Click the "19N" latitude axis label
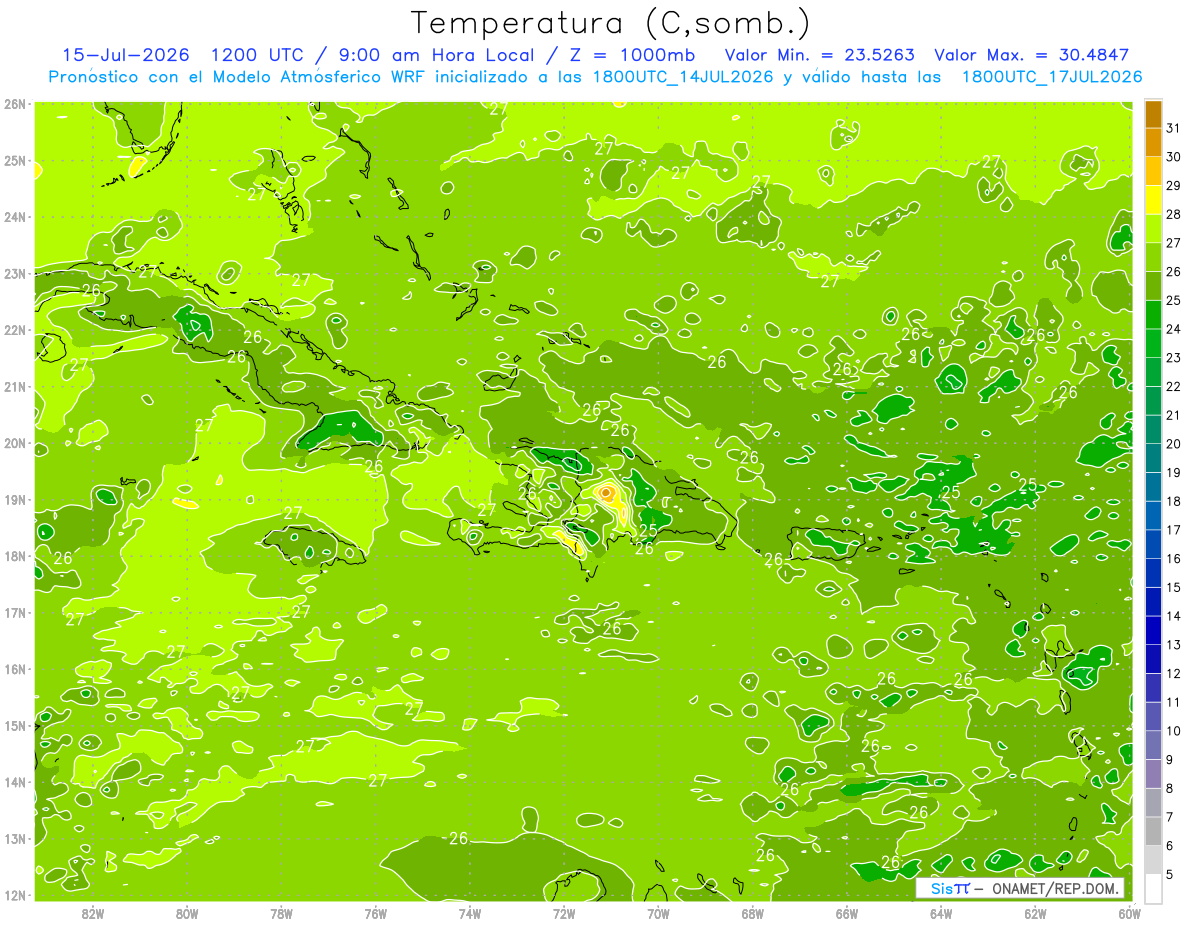 click(x=14, y=500)
